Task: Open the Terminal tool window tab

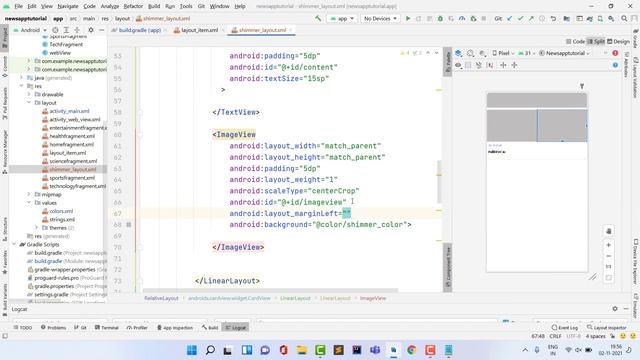Action: point(107,327)
